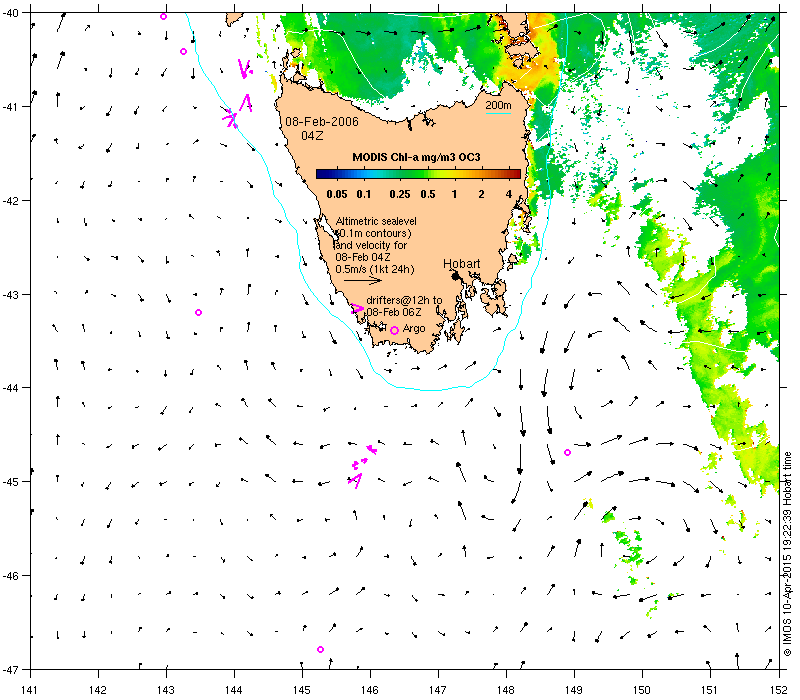Click the '-46' latitude axis label
Image resolution: width=800 pixels, height=700 pixels.
point(10,575)
